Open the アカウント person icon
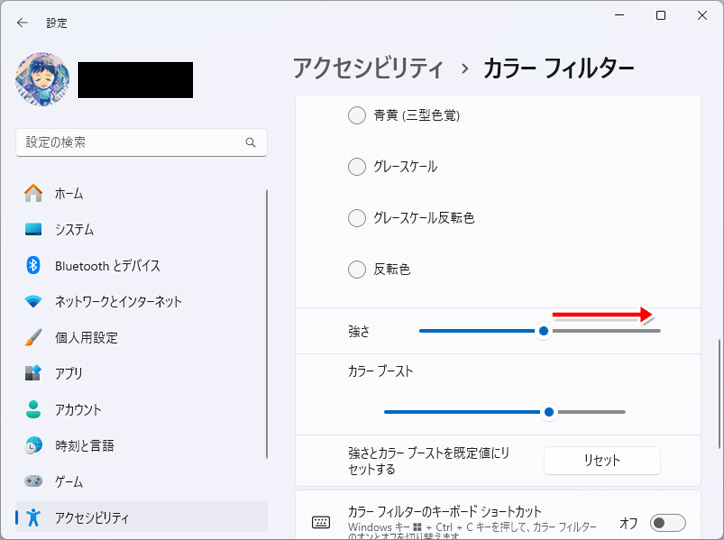Image resolution: width=724 pixels, height=540 pixels. (x=33, y=409)
